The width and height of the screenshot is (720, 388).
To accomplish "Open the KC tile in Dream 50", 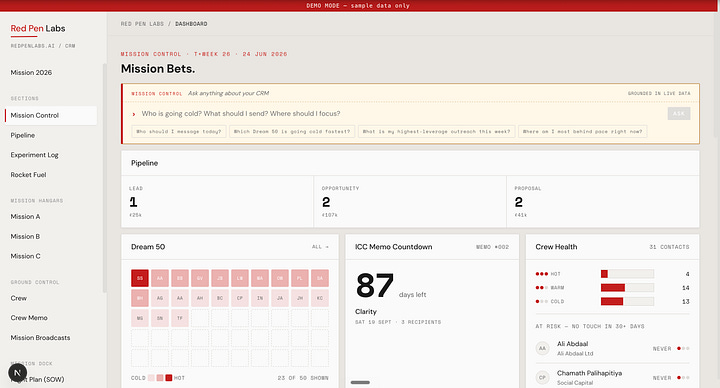I will 320,298.
